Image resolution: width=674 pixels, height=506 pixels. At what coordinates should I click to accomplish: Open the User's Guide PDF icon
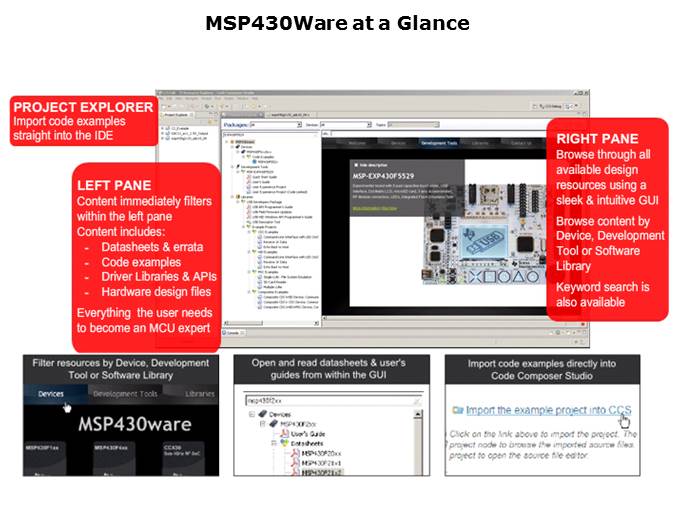pyautogui.click(x=285, y=434)
